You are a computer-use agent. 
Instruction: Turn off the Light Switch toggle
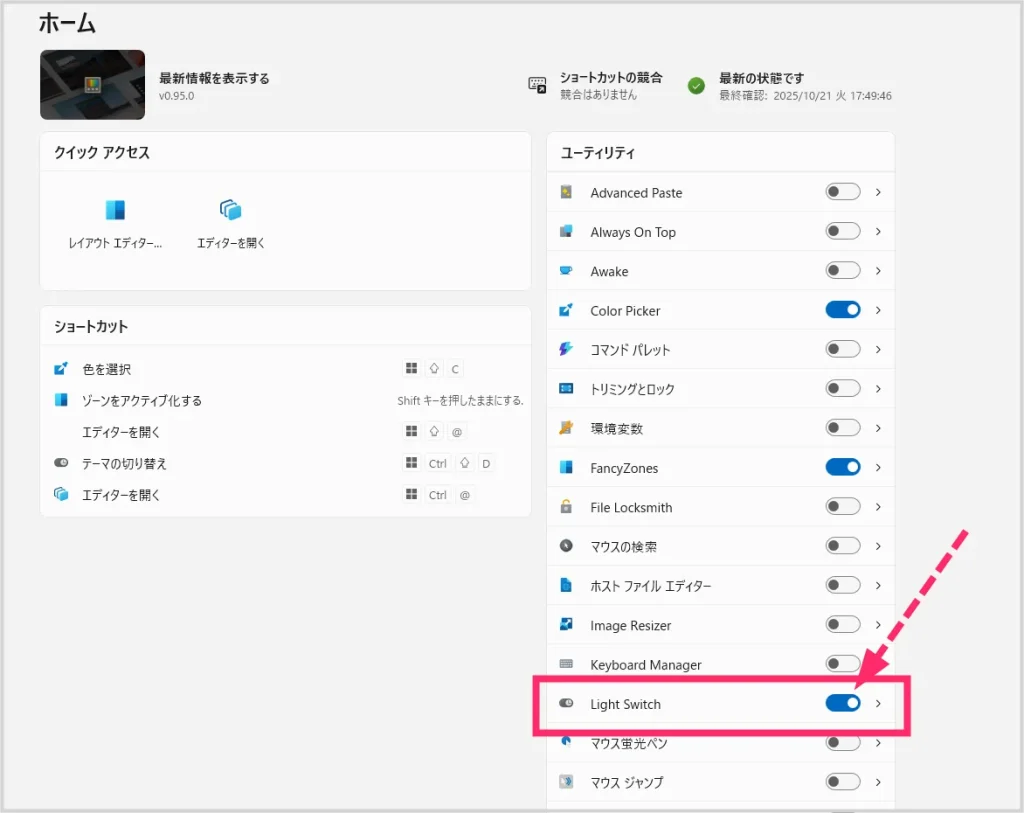tap(842, 704)
